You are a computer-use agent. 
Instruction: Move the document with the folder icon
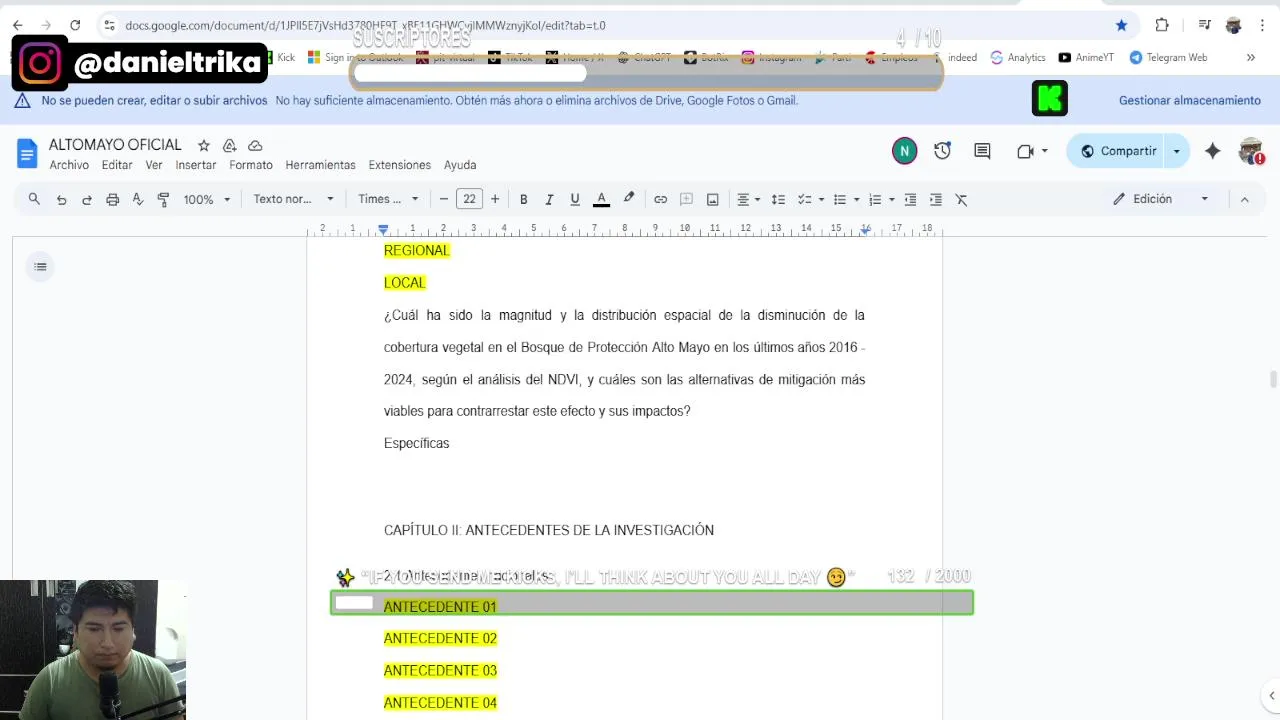pos(229,145)
